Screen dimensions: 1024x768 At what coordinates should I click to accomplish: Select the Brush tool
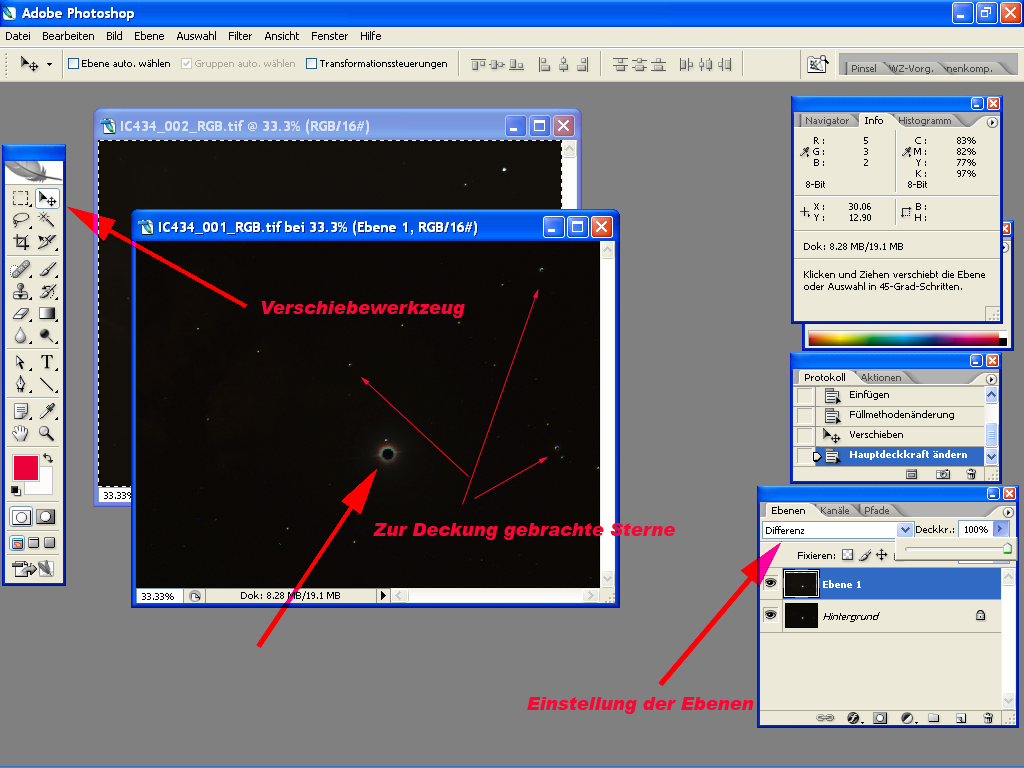tap(47, 269)
